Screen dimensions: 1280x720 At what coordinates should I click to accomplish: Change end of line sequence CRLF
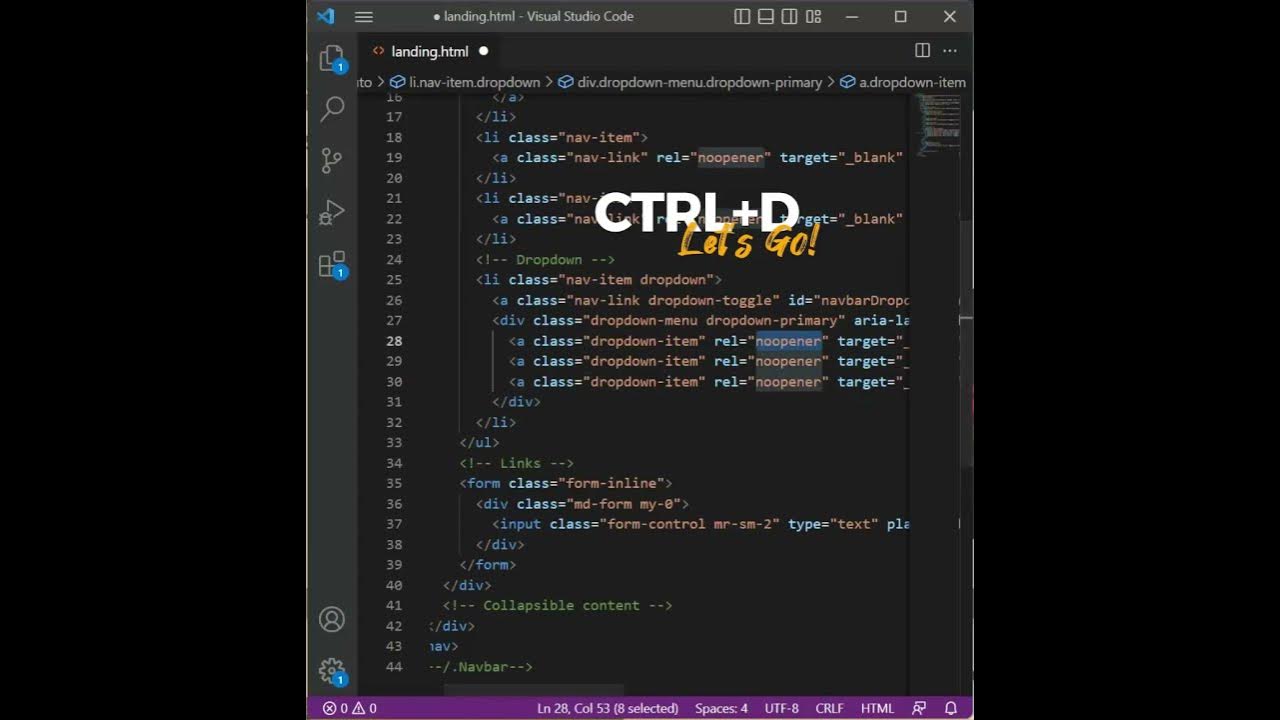click(829, 708)
